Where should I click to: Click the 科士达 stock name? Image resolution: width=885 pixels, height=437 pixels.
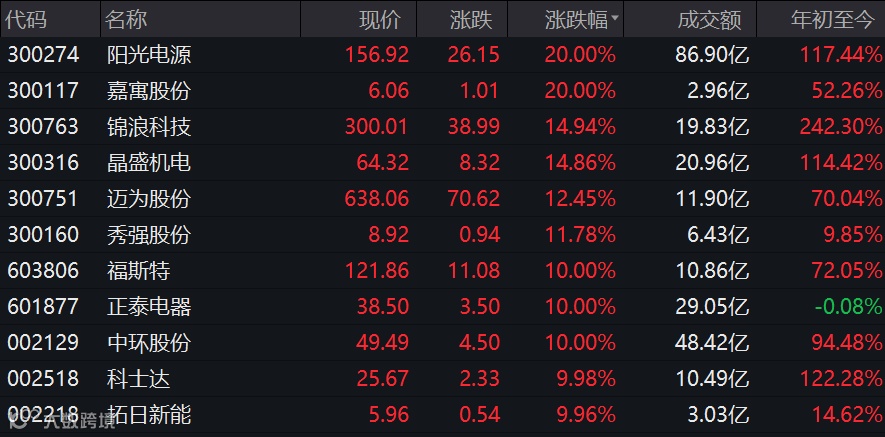[138, 378]
